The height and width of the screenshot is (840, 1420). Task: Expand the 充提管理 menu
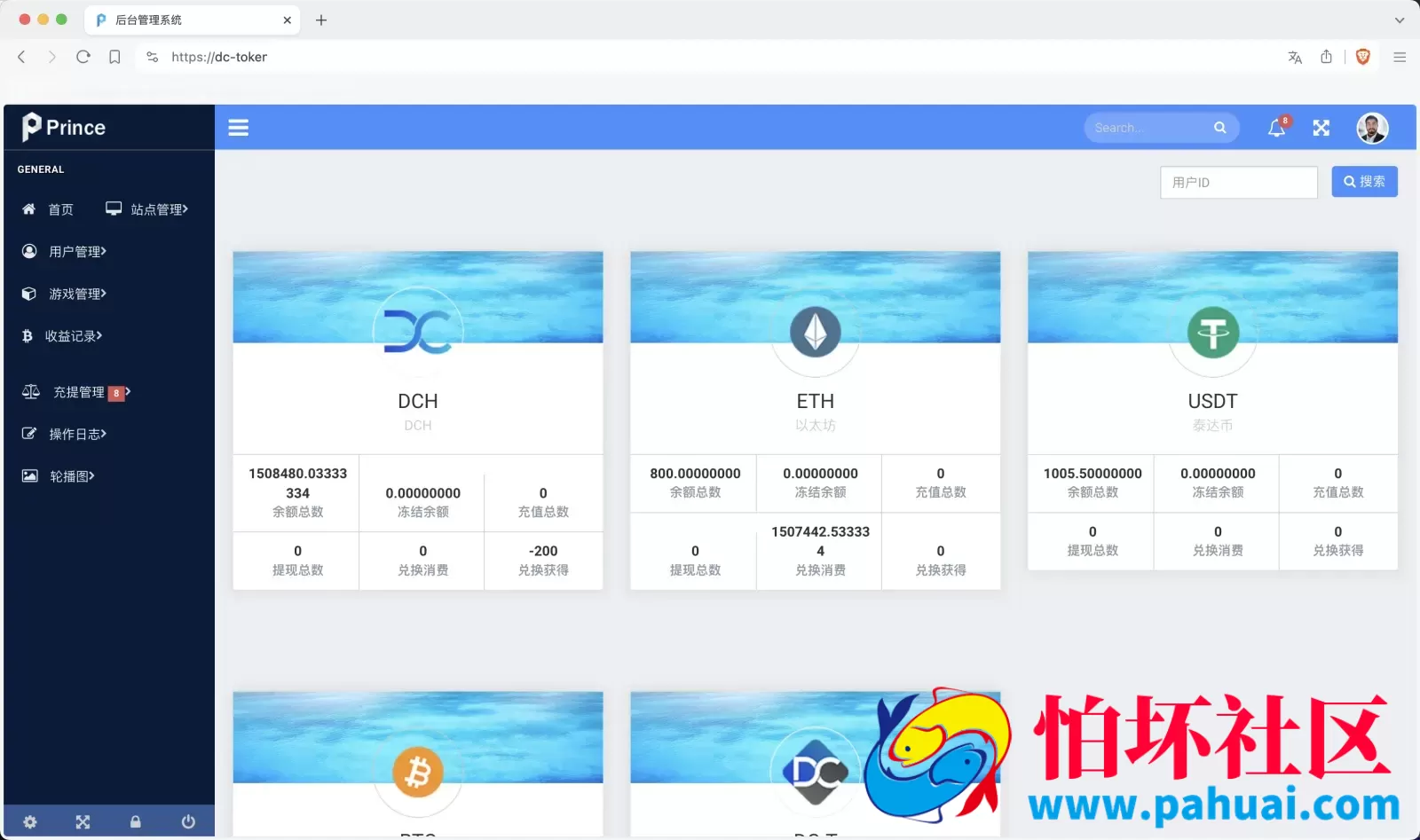tap(76, 392)
